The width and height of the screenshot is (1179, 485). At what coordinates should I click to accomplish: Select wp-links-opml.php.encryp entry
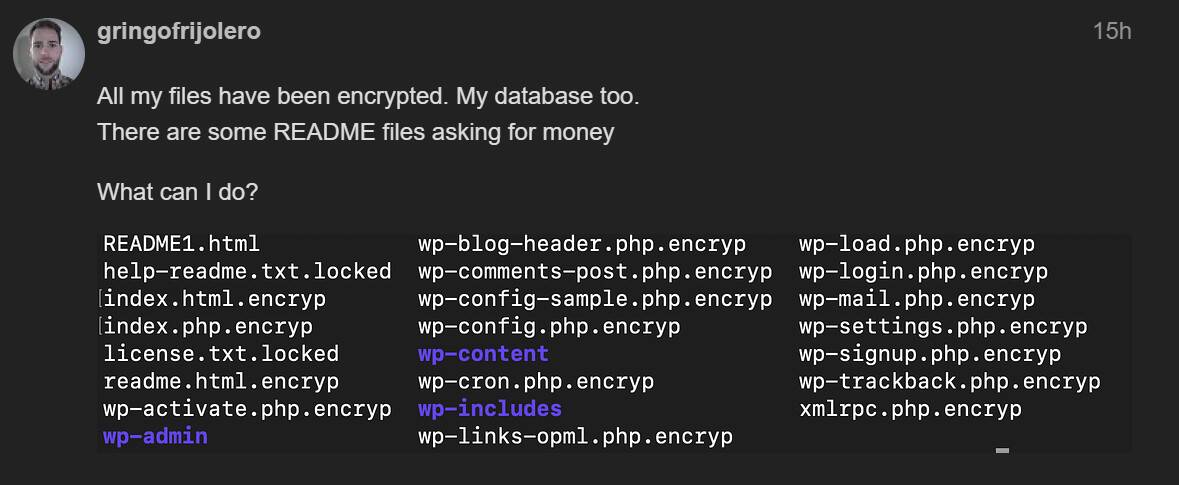point(575,436)
